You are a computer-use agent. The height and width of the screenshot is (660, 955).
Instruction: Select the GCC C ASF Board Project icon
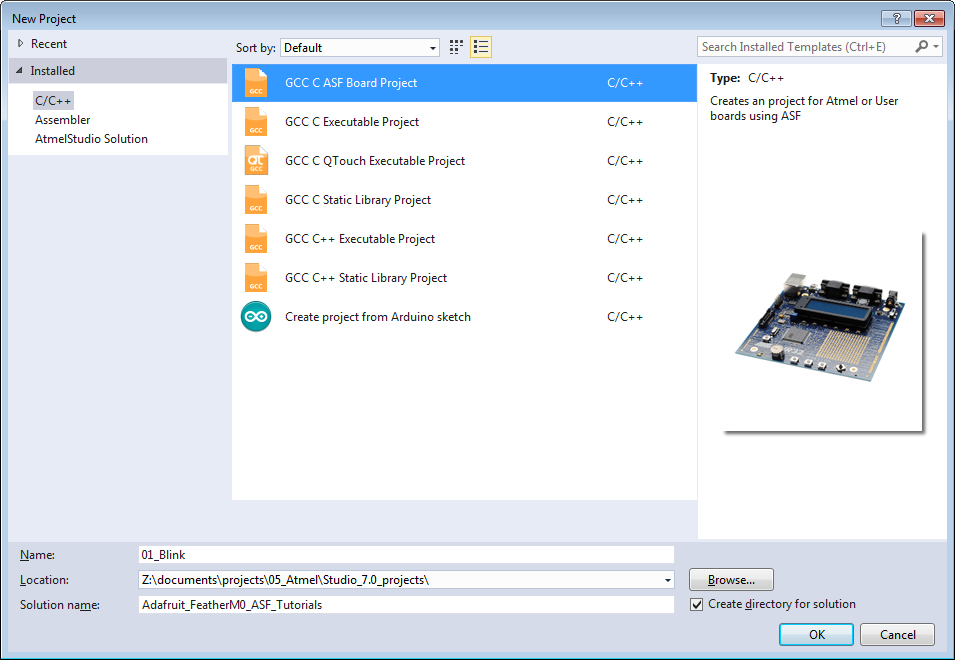256,83
